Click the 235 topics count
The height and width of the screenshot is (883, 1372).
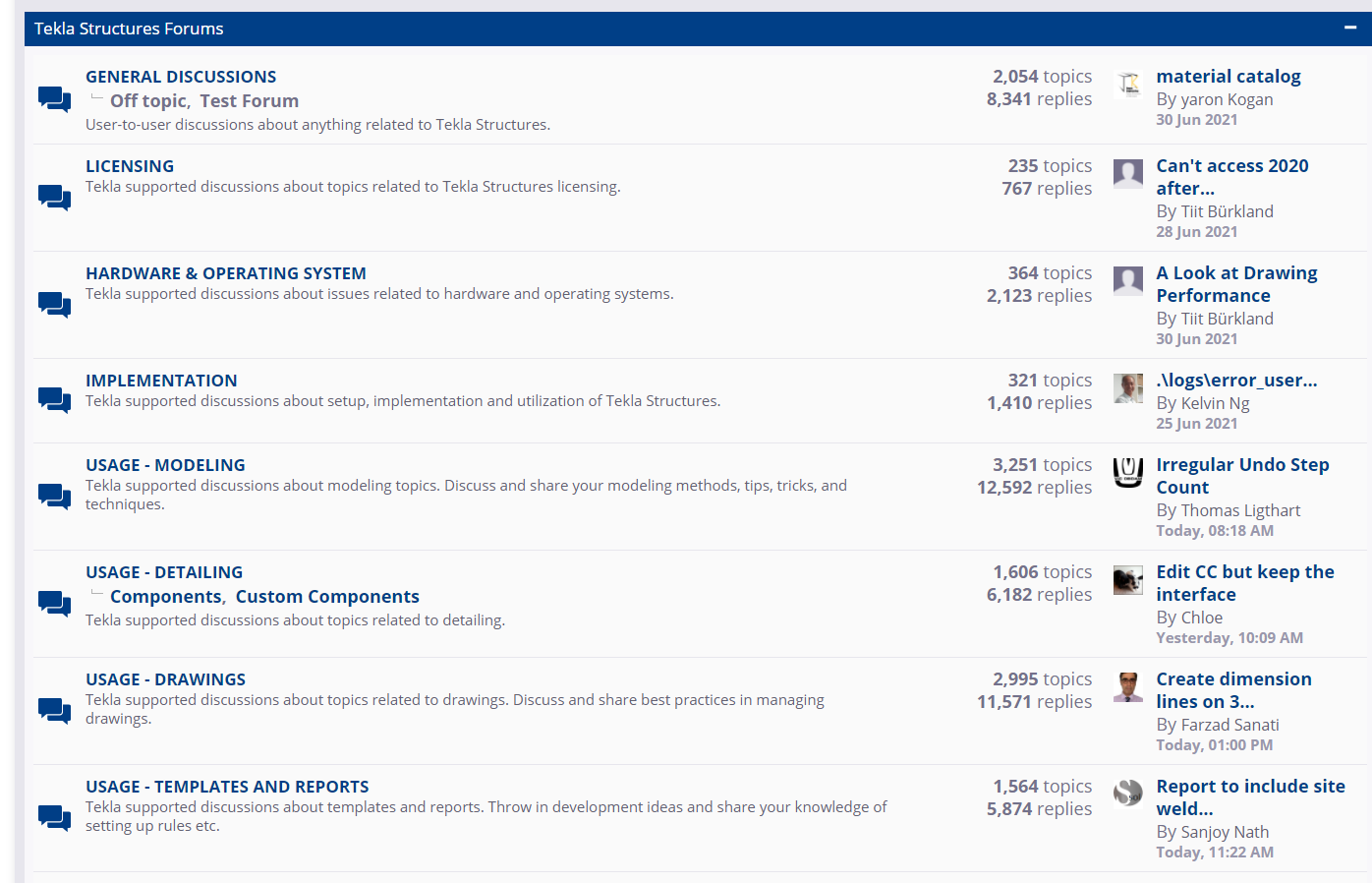coord(1050,166)
